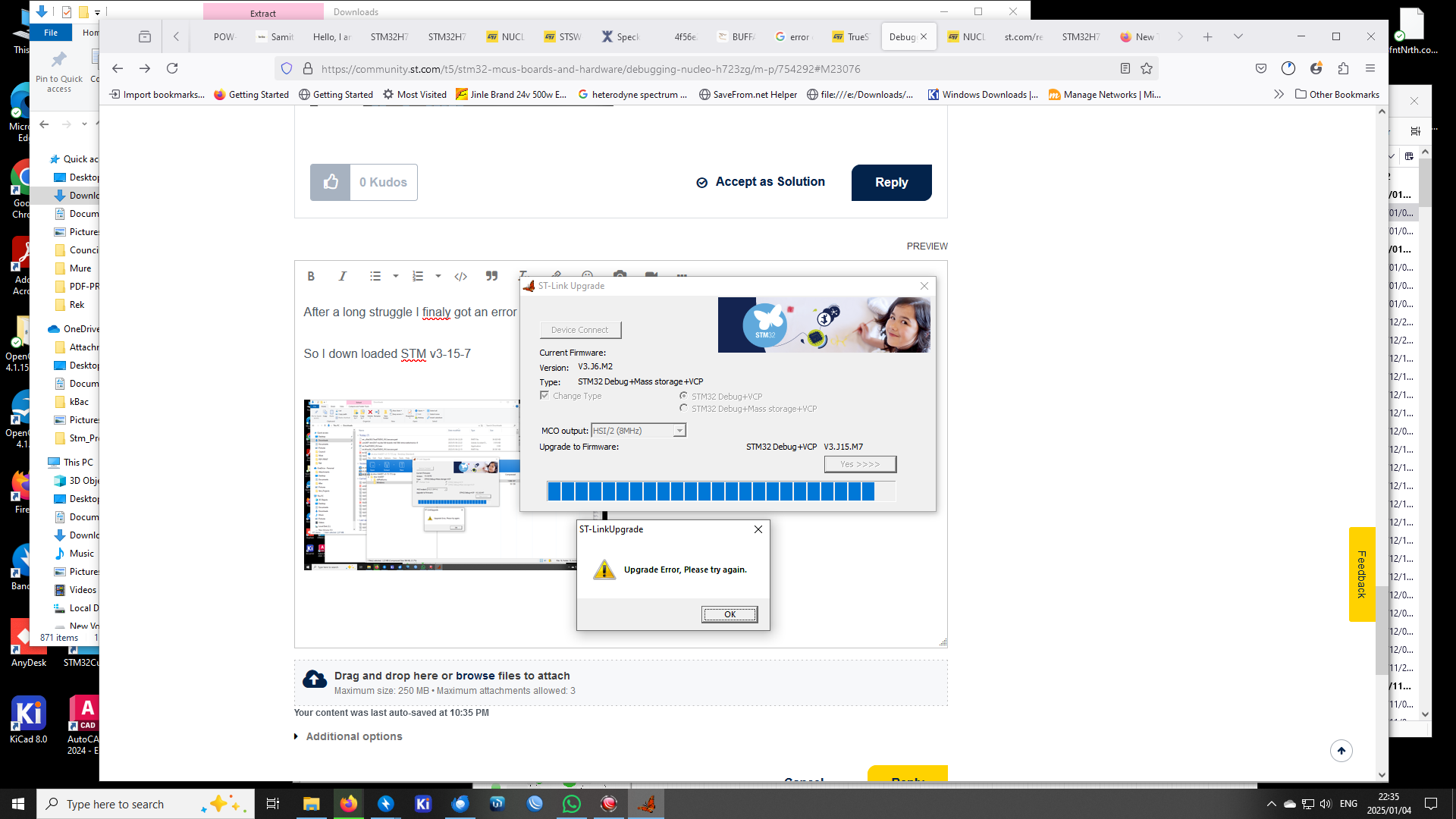
Task: Click the firmware upgrade progress bar
Action: click(720, 491)
